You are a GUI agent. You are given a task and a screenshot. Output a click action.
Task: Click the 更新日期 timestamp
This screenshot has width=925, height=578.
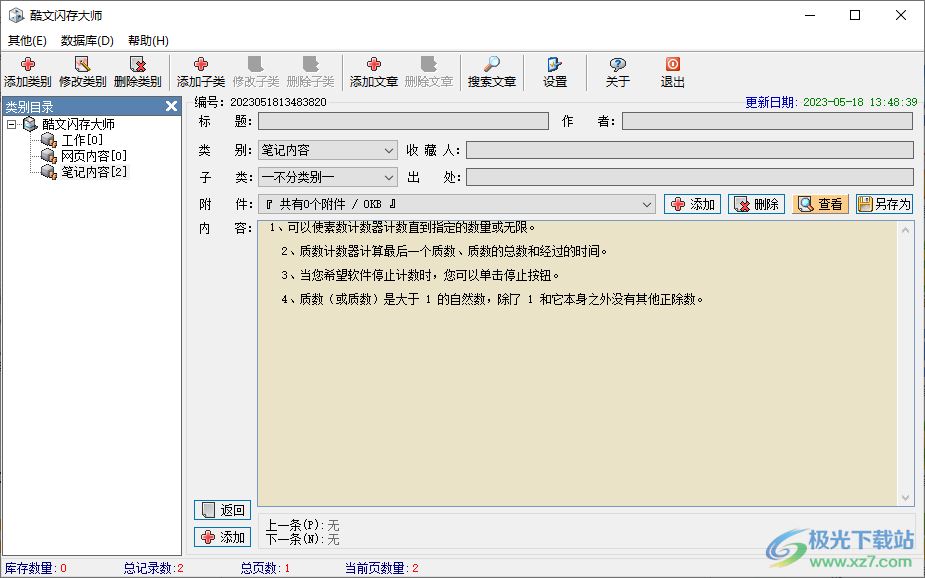[x=860, y=102]
